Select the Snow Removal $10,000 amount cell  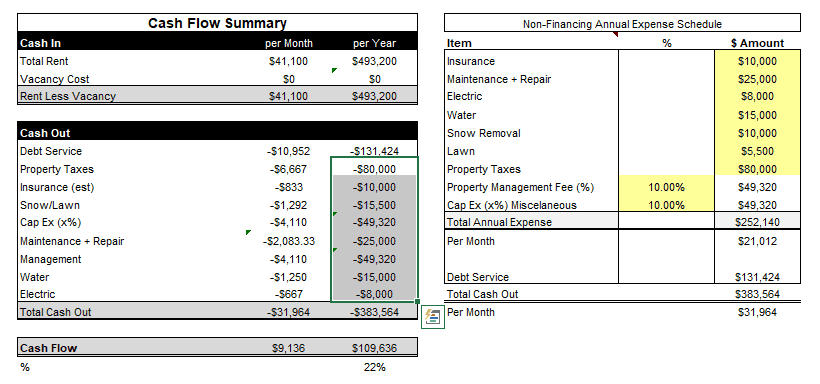pos(757,133)
